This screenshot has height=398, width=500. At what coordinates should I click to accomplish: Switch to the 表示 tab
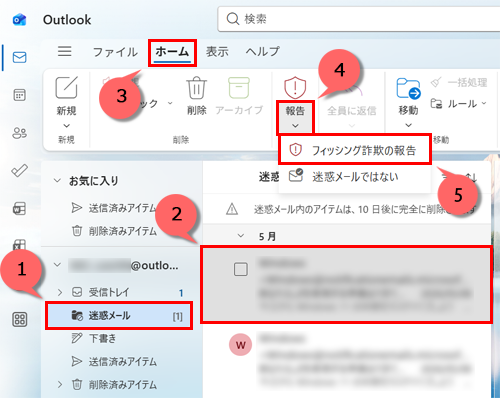217,52
